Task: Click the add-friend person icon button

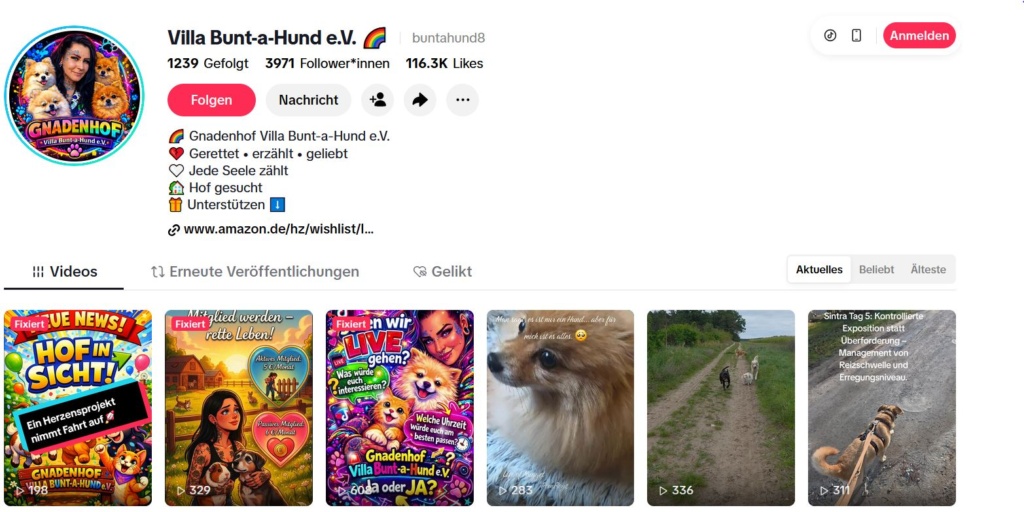Action: coord(377,100)
